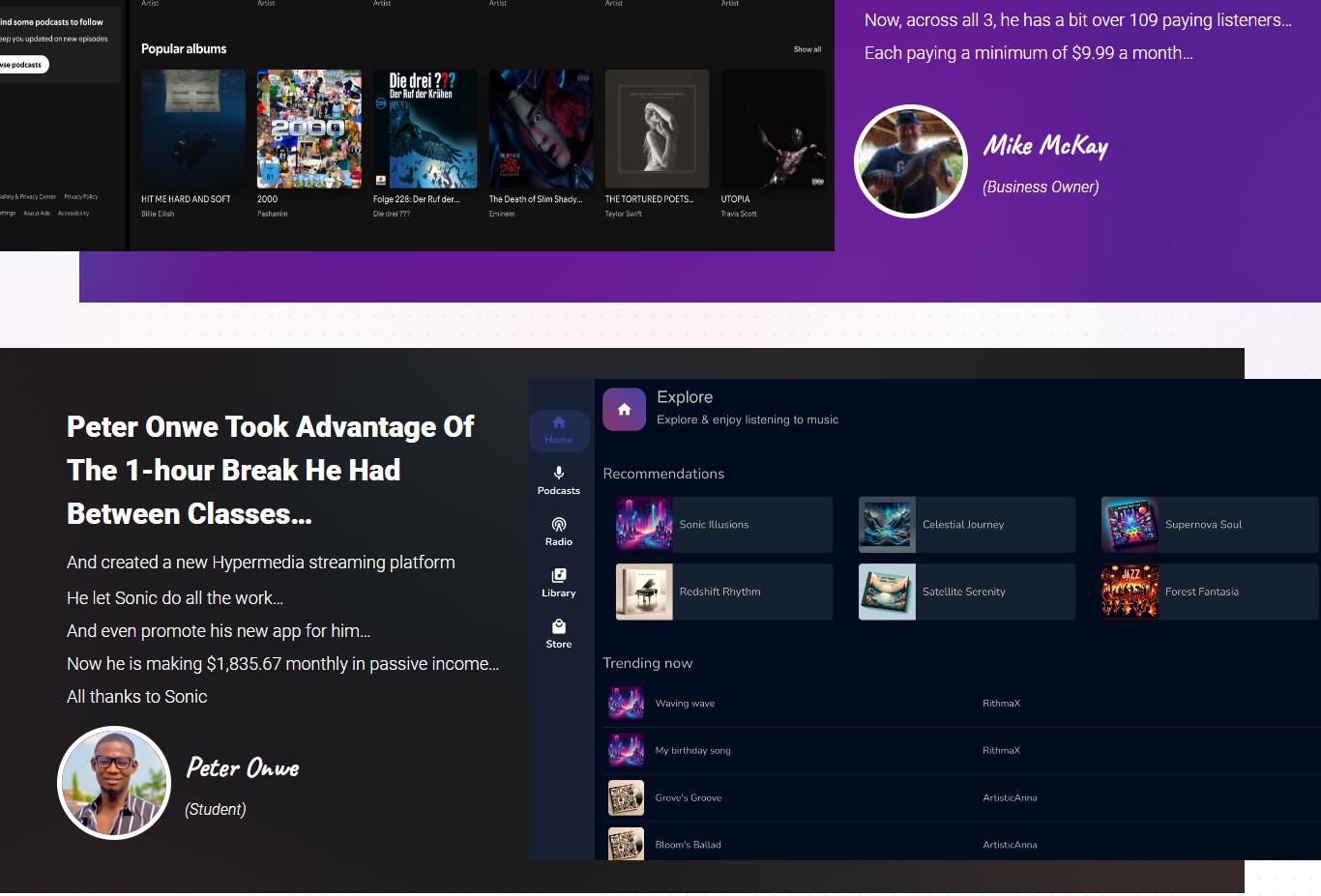Click the Pashanim artist name
This screenshot has height=896, width=1321.
pos(273,214)
